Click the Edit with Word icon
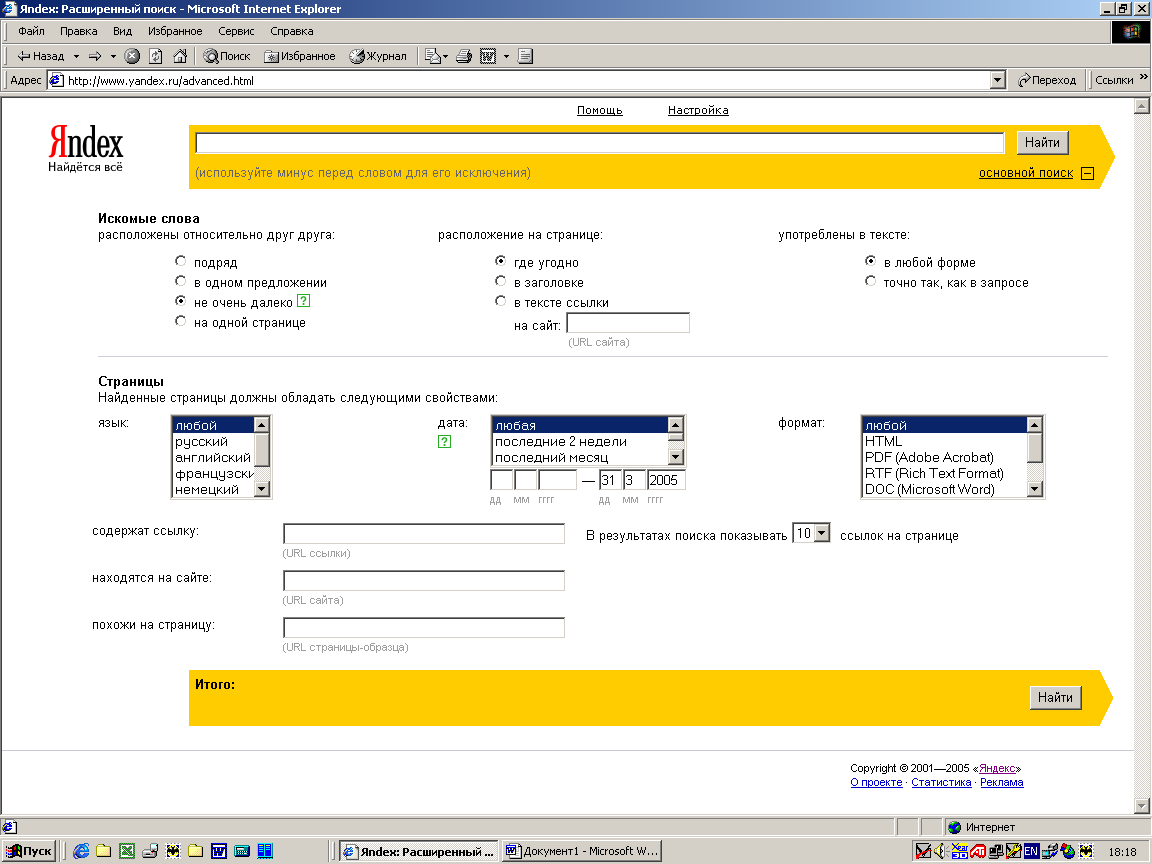Screen dimensions: 1152x864 (488, 56)
